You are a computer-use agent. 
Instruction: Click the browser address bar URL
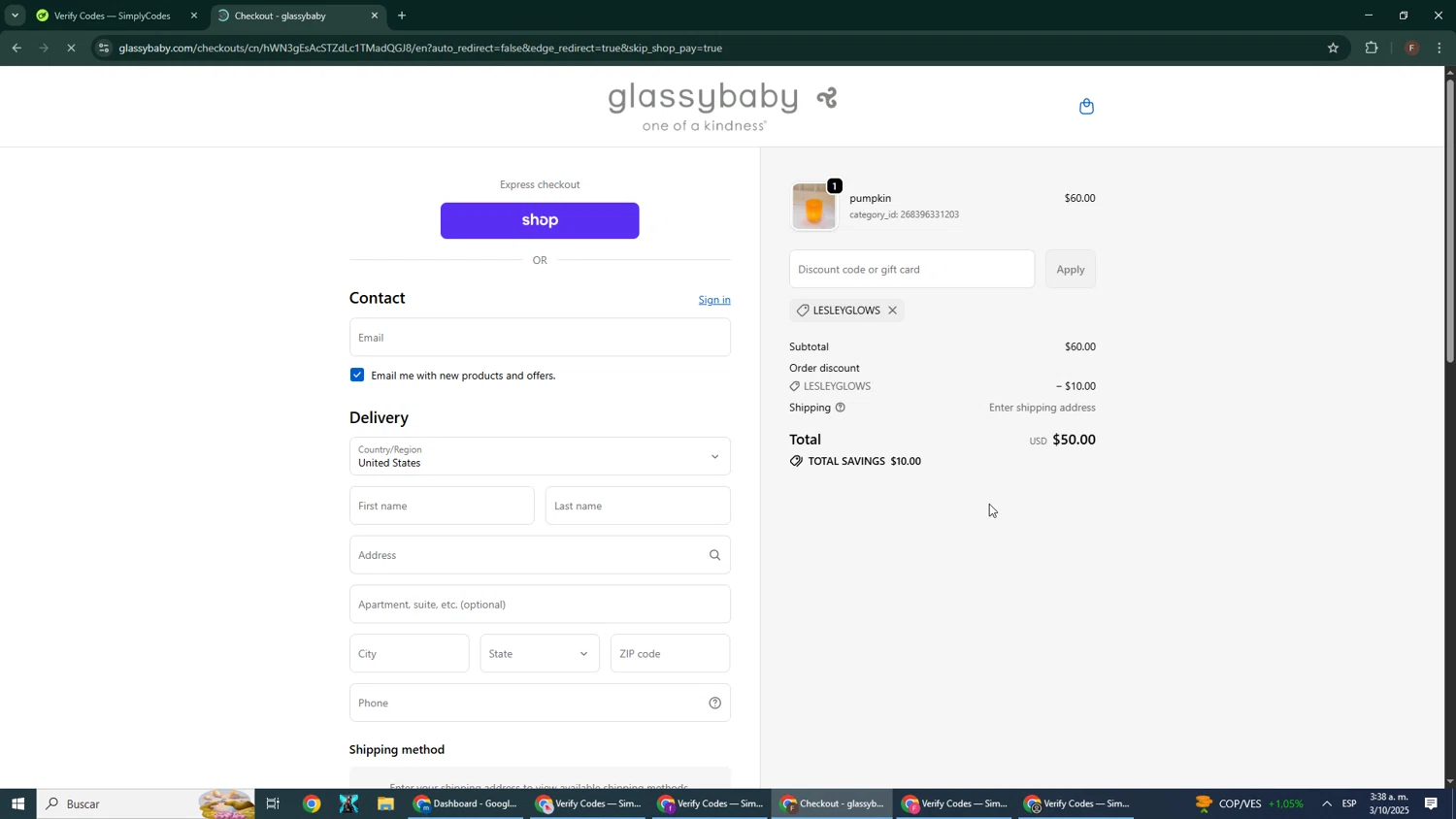click(x=420, y=48)
